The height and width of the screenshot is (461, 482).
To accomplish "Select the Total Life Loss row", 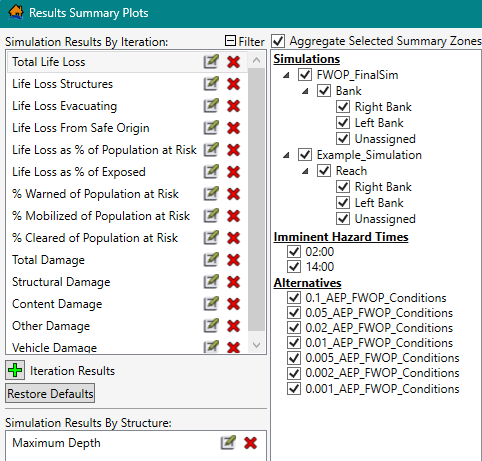I will click(x=127, y=62).
